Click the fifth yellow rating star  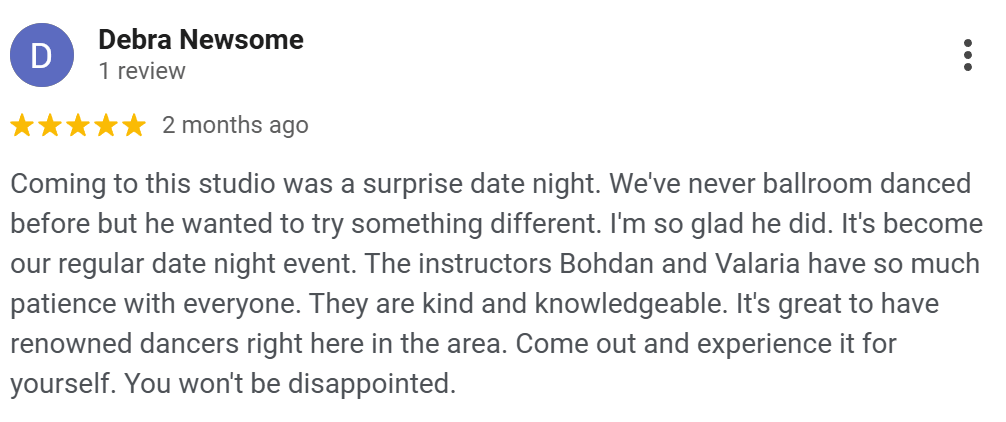click(x=134, y=125)
